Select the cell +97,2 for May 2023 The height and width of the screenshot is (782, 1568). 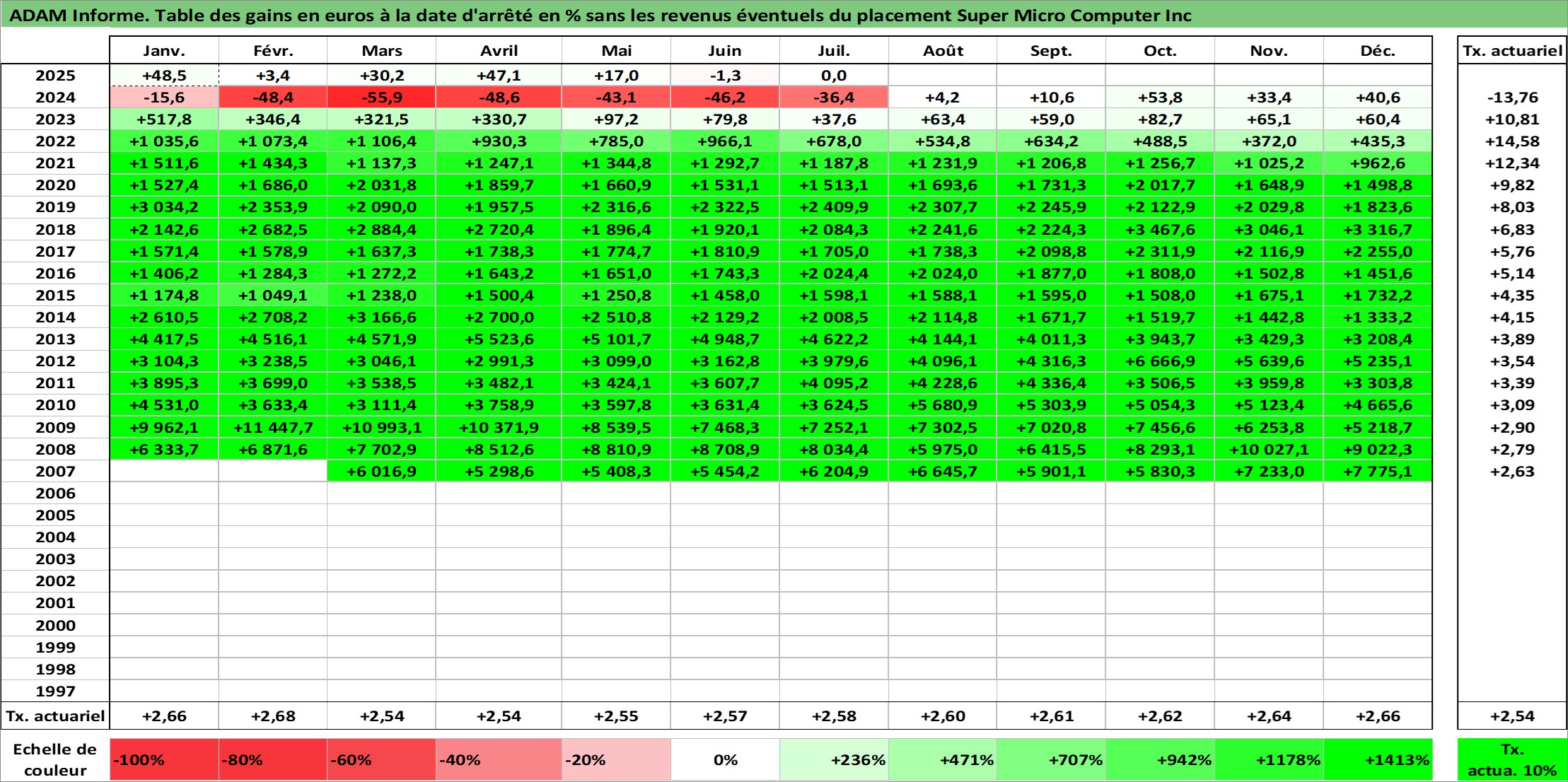click(x=616, y=119)
